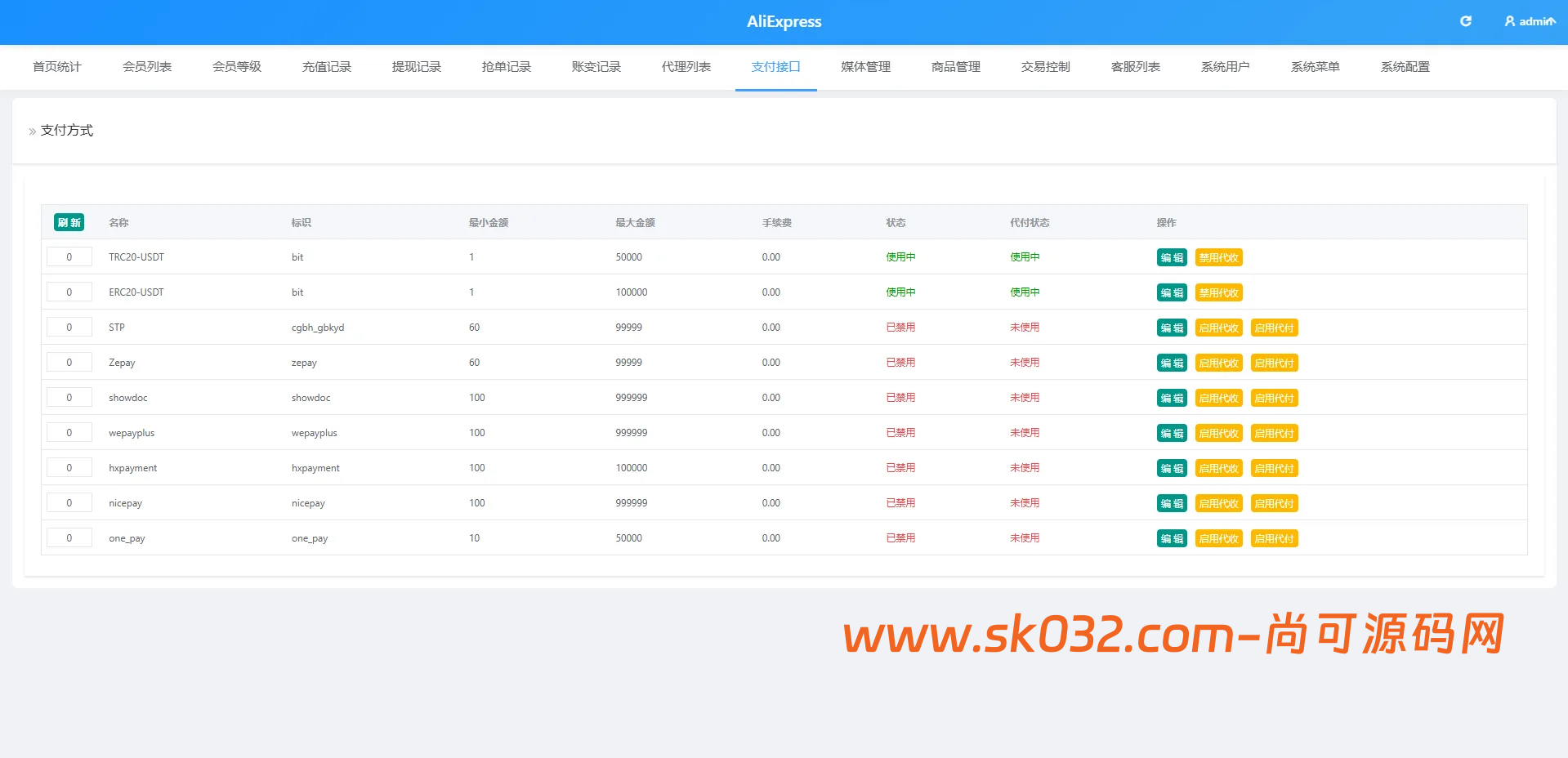1568x758 pixels.
Task: Click the sort input for wepayplus row
Action: click(69, 432)
